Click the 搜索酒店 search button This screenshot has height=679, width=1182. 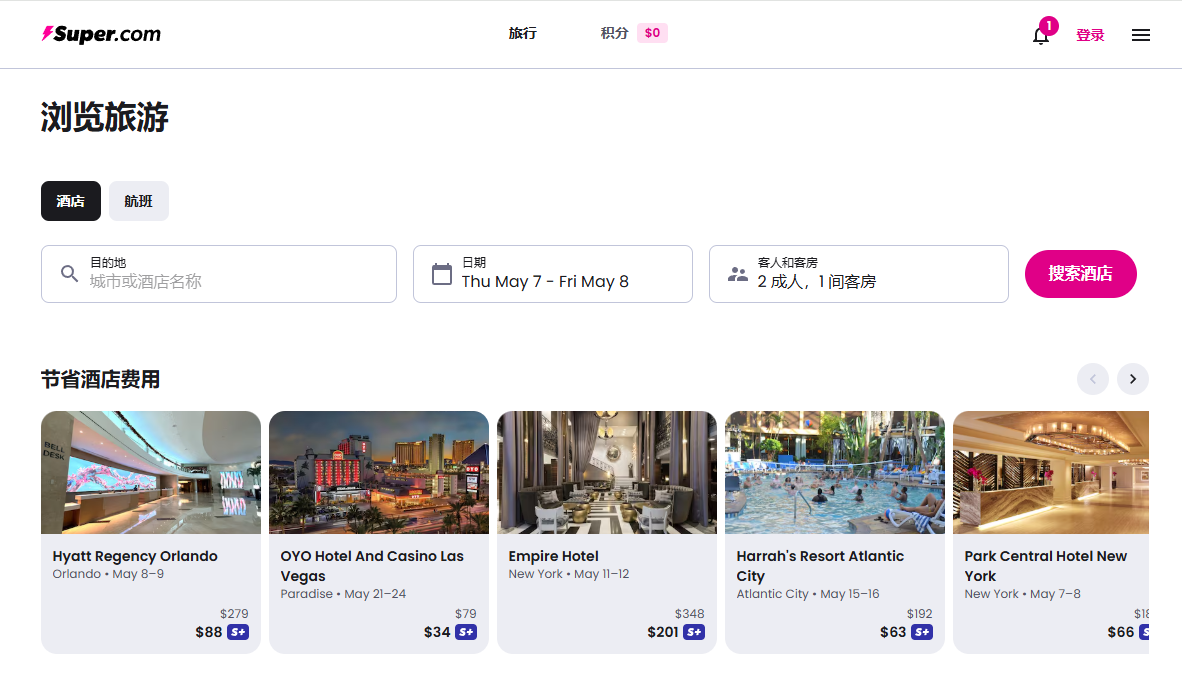(1080, 274)
